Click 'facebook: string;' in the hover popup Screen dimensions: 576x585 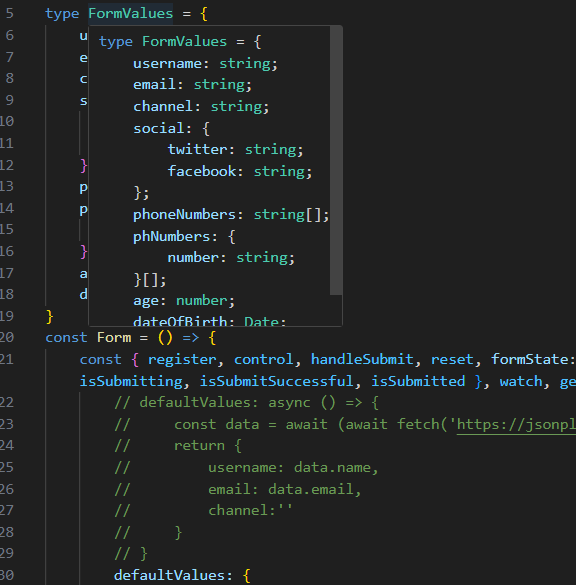coord(240,171)
